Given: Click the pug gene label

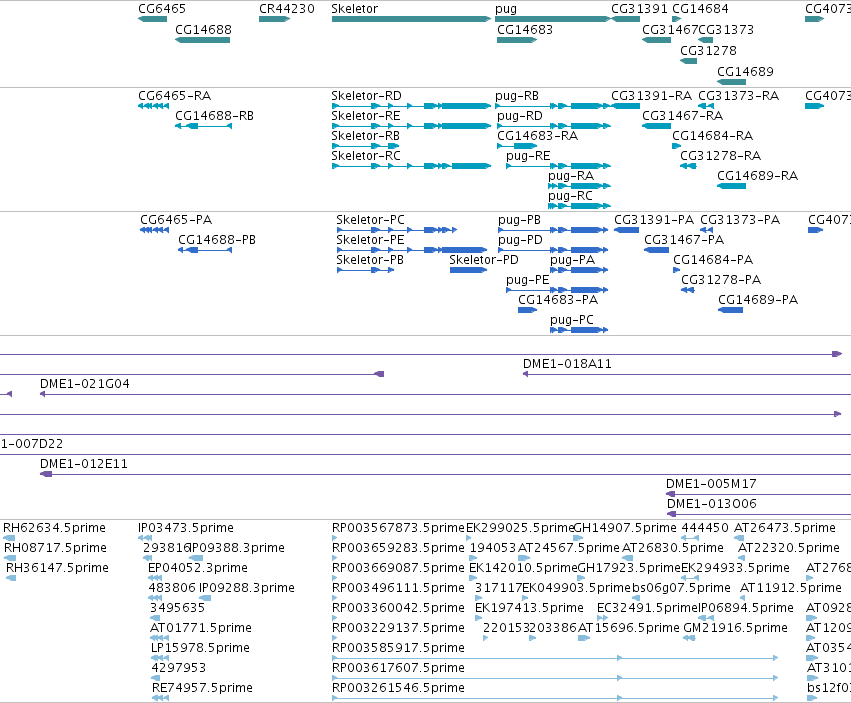Looking at the screenshot, I should pos(506,9).
